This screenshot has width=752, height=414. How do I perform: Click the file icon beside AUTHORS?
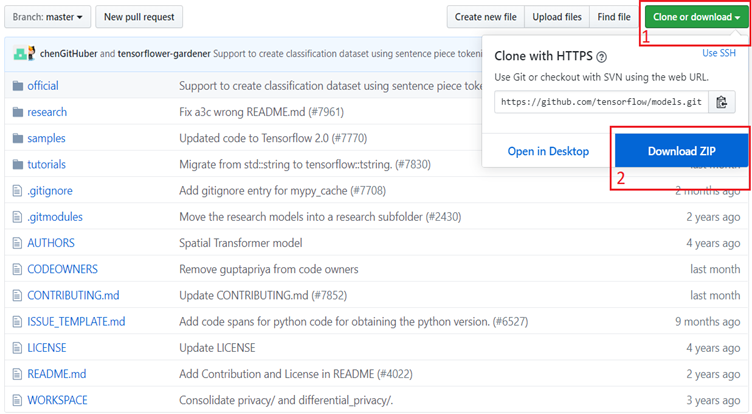(x=17, y=243)
